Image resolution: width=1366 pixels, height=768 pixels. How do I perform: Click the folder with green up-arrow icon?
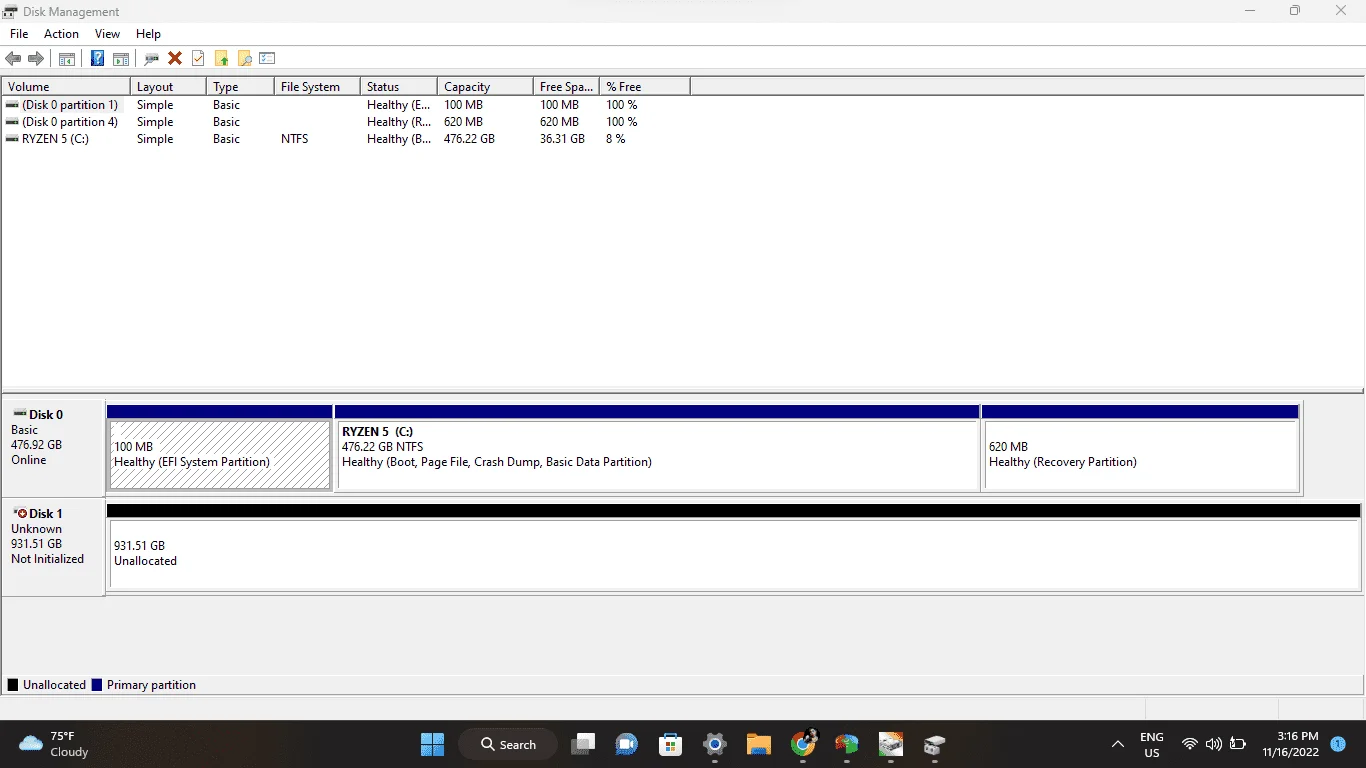pyautogui.click(x=222, y=59)
